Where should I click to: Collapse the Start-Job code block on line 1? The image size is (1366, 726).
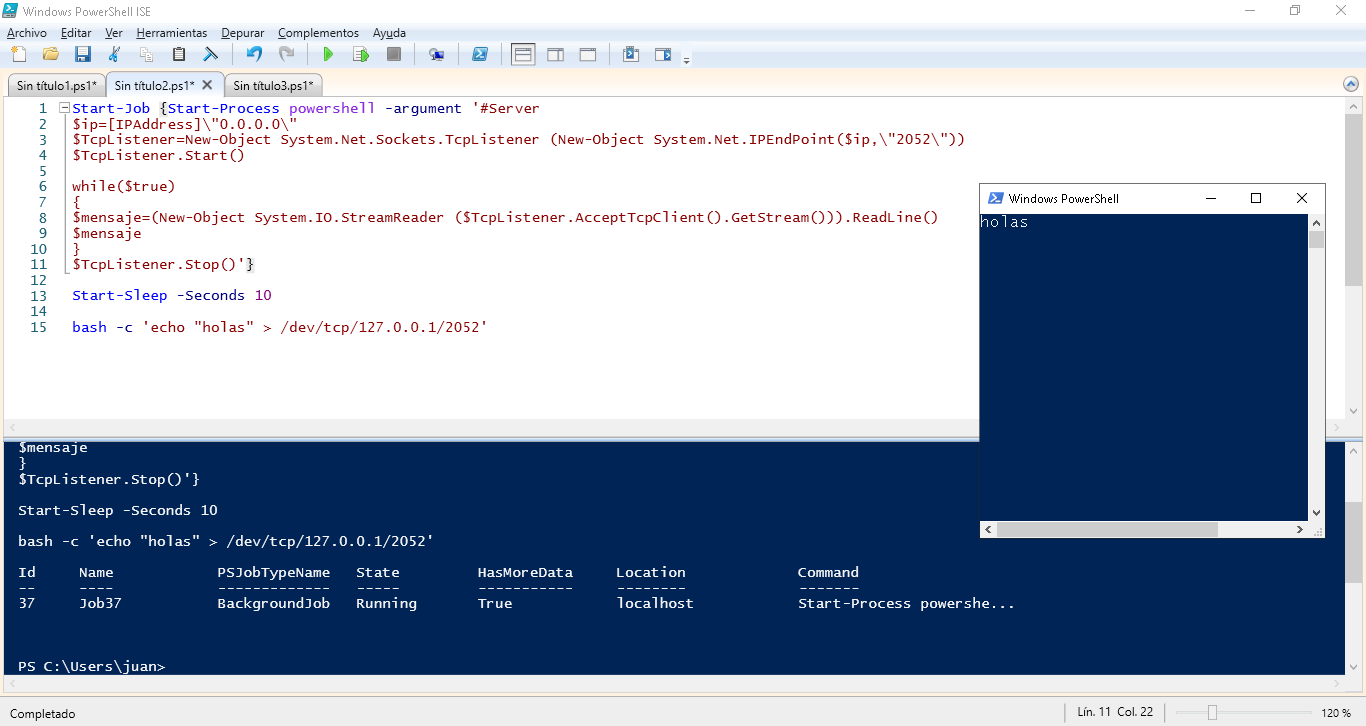coord(64,108)
